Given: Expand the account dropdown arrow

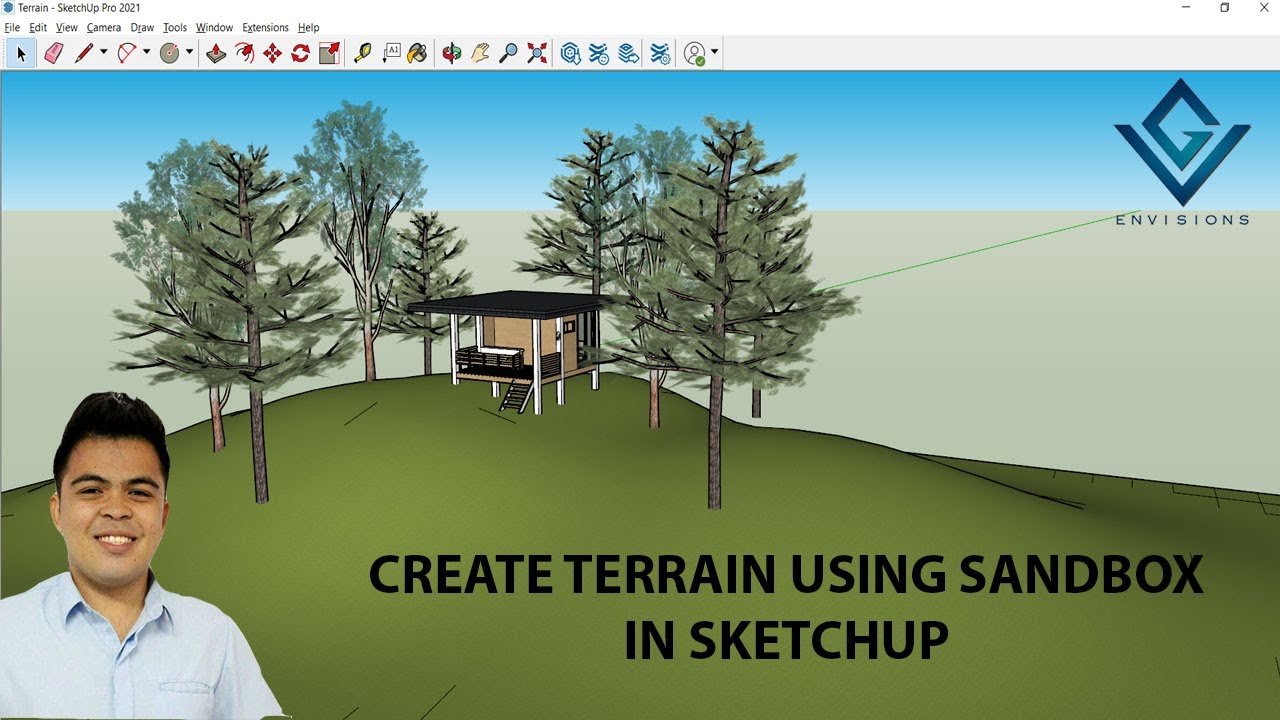Looking at the screenshot, I should pyautogui.click(x=714, y=53).
